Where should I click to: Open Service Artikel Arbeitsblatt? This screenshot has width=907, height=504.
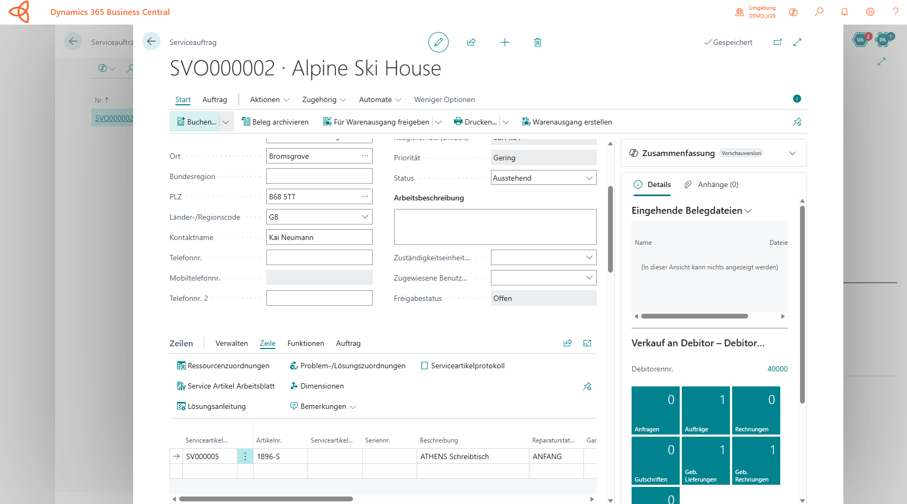(226, 386)
